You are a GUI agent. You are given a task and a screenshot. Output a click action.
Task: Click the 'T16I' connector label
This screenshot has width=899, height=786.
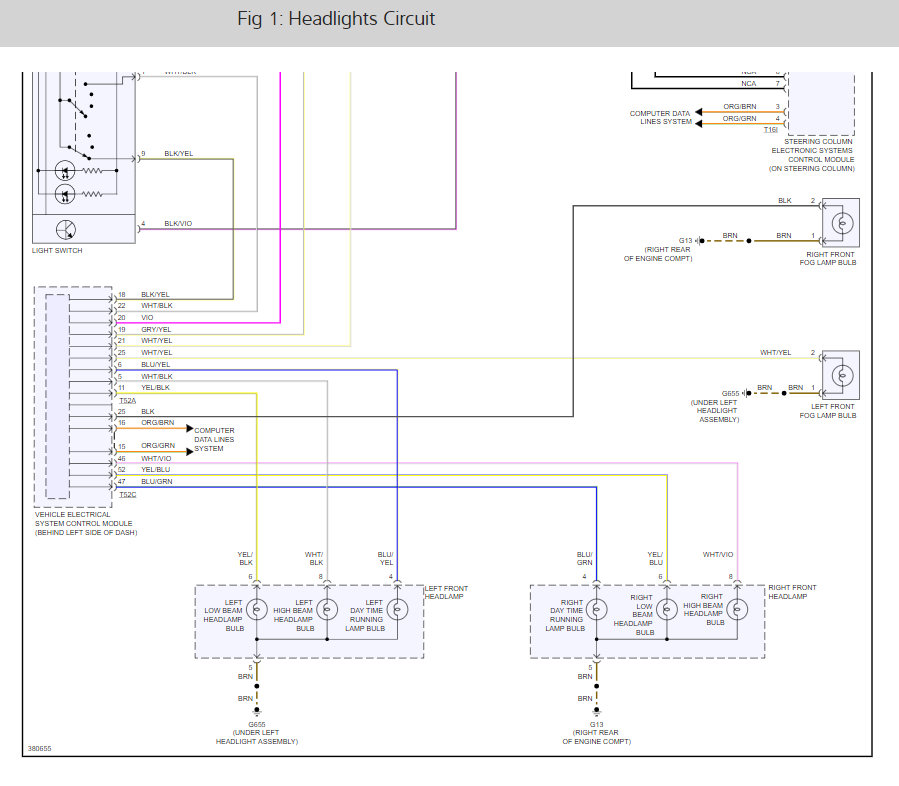point(771,130)
